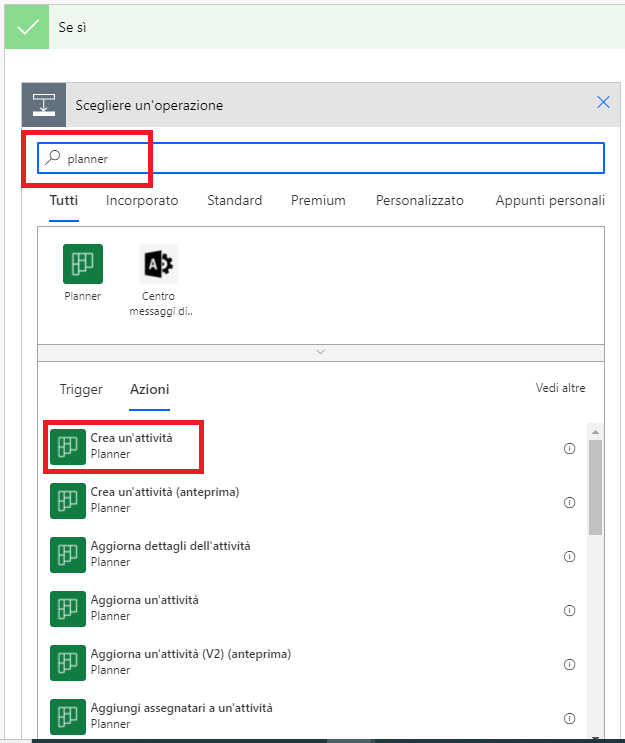Screen dimensions: 625x743
Task: Select the Crea un'attività (anteprima) Planner icon
Action: click(68, 501)
